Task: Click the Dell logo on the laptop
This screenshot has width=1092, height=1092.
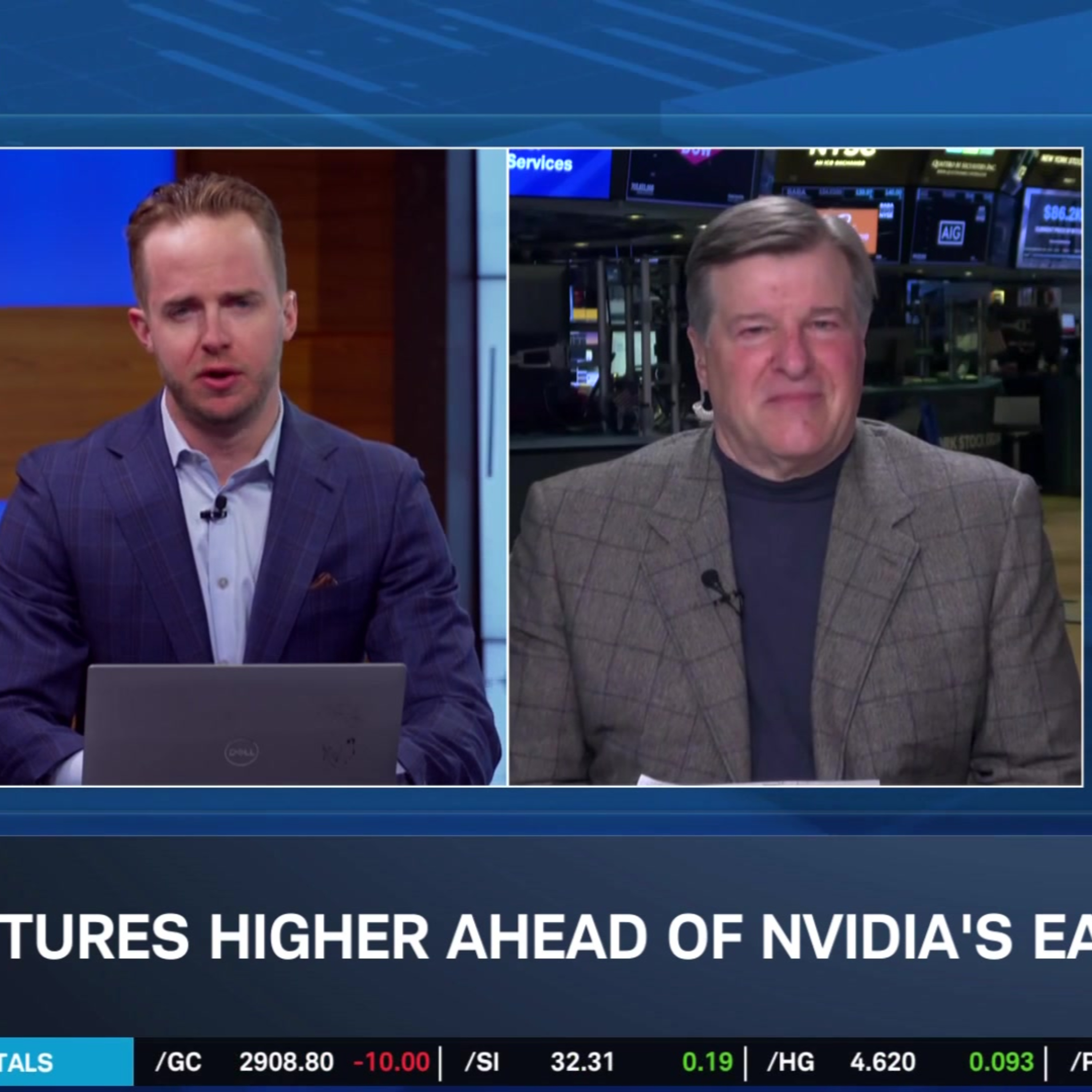Action: pyautogui.click(x=242, y=752)
